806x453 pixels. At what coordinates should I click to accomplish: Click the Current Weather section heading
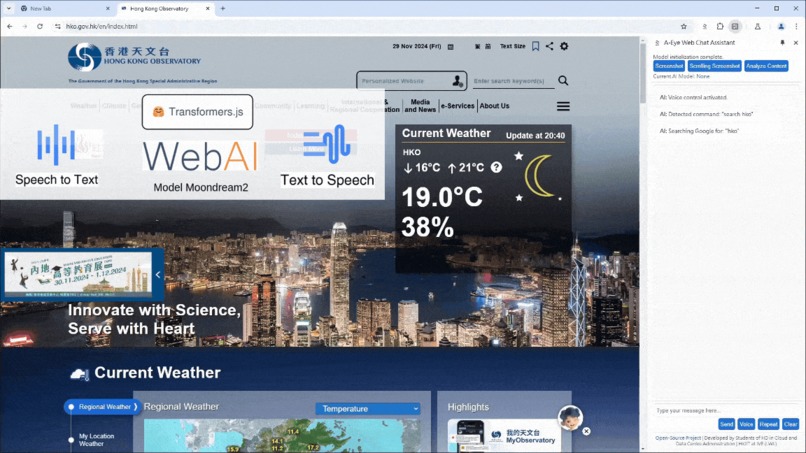pyautogui.click(x=157, y=373)
